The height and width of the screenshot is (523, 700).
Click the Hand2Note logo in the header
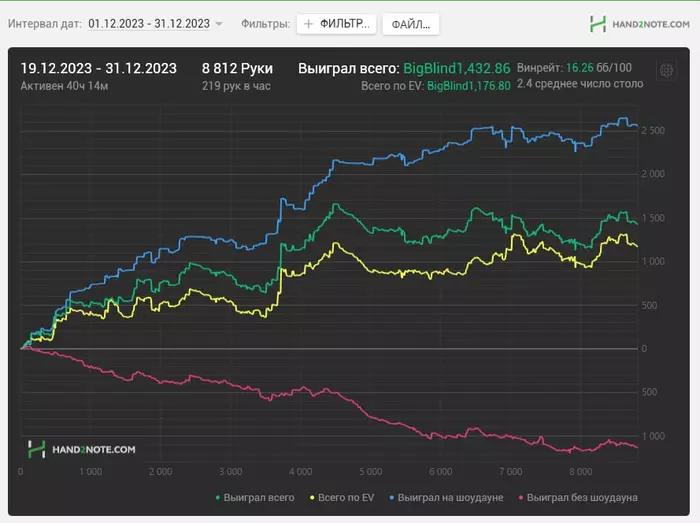pos(639,23)
